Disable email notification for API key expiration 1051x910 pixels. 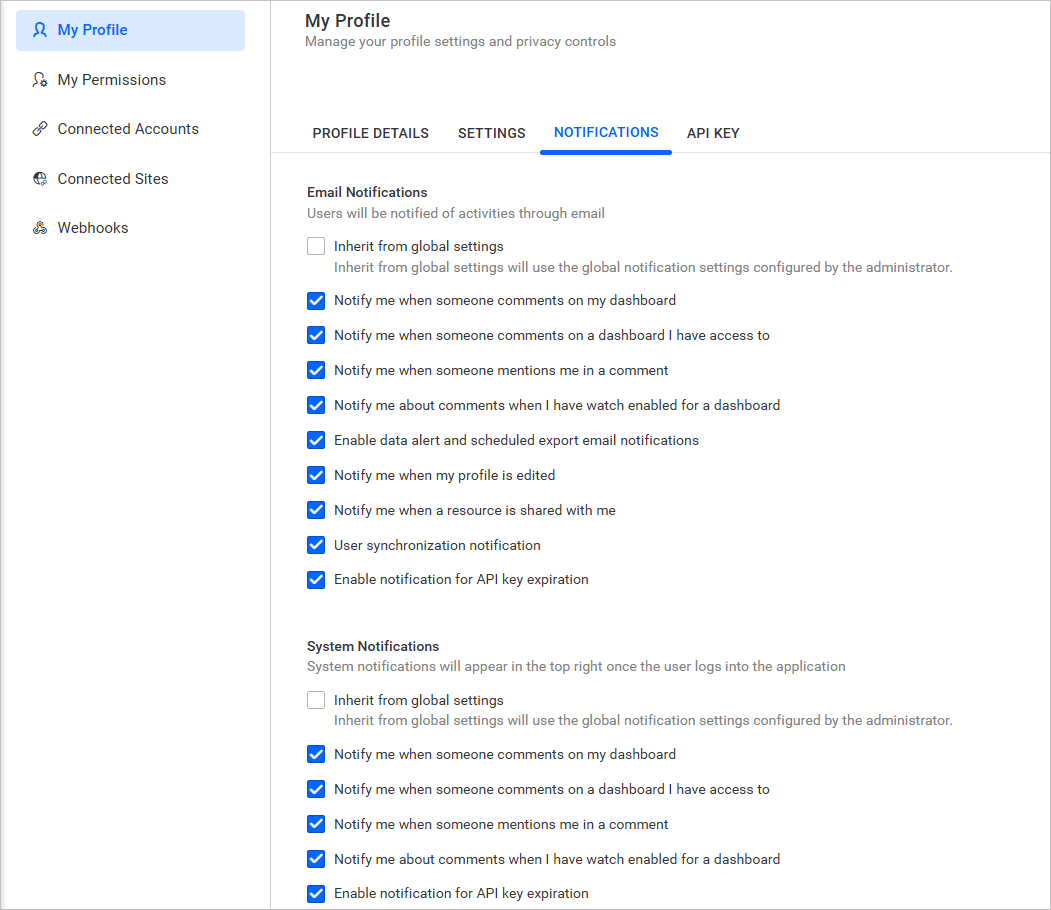[x=316, y=580]
